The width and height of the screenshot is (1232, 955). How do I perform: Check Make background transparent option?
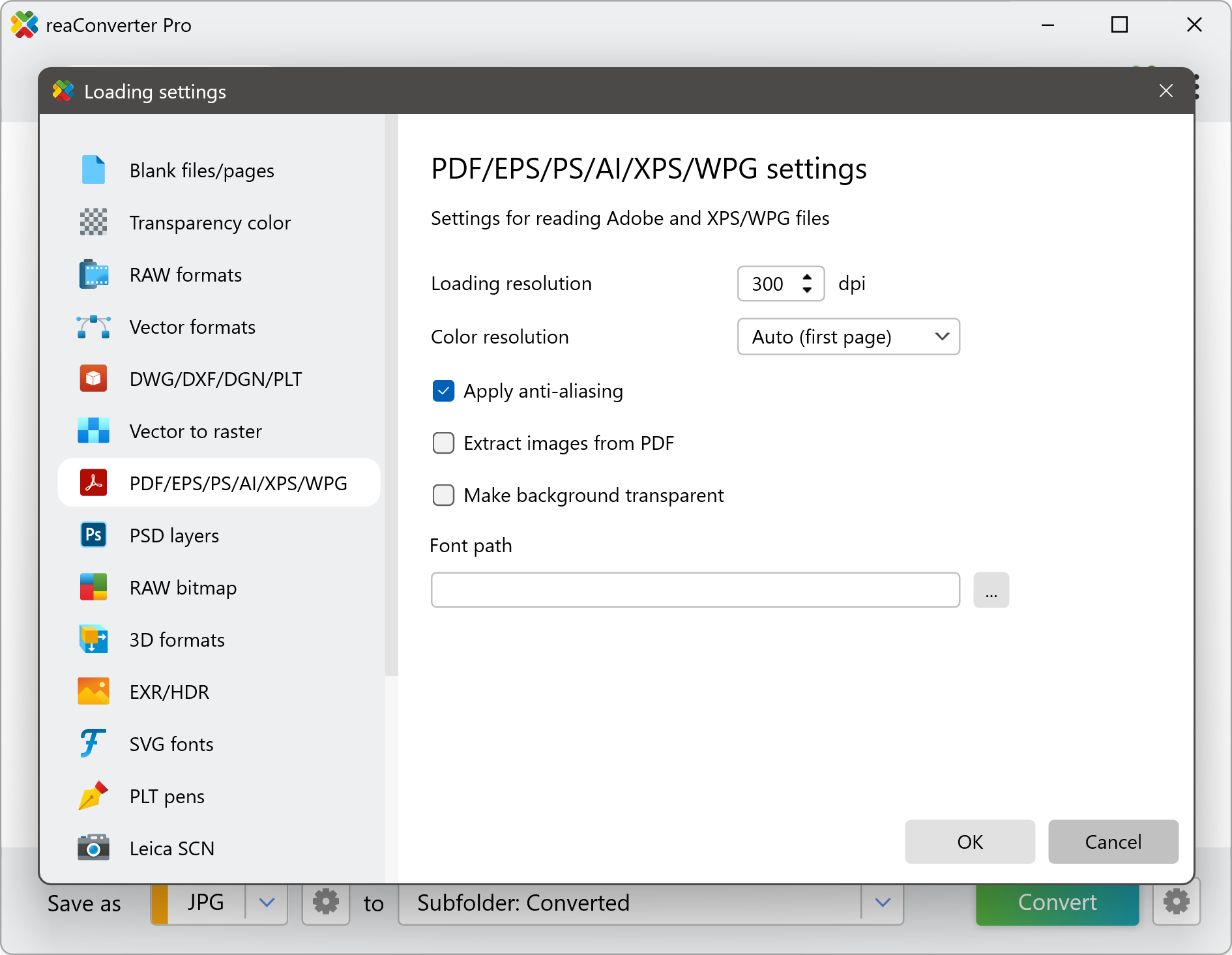(x=443, y=495)
